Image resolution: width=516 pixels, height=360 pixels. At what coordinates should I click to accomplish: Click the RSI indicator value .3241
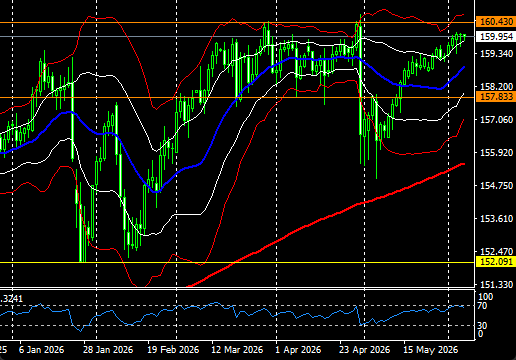click(x=11, y=299)
